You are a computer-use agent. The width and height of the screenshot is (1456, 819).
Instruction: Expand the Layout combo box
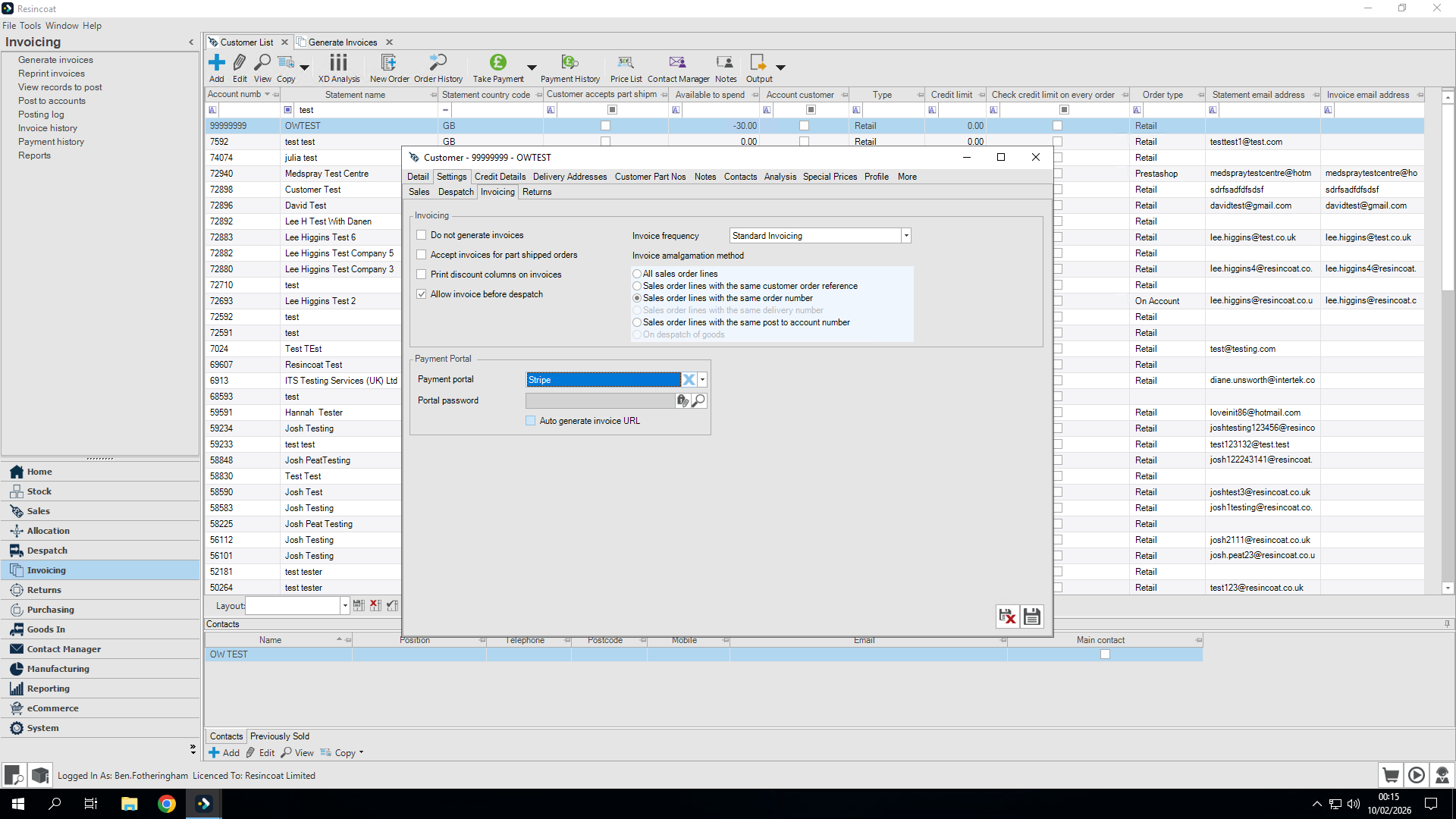coord(345,606)
